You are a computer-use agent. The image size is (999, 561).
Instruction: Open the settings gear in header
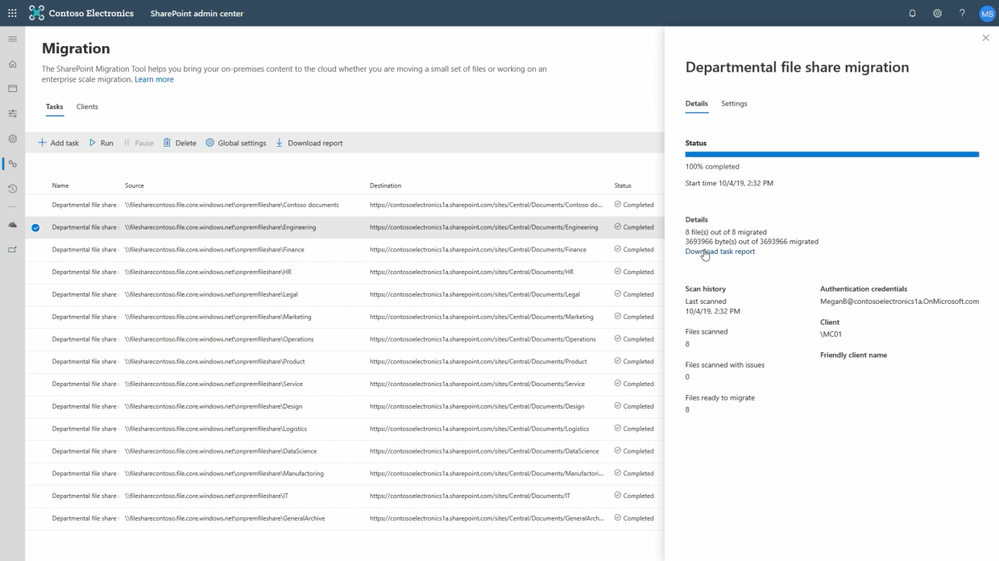[x=937, y=13]
